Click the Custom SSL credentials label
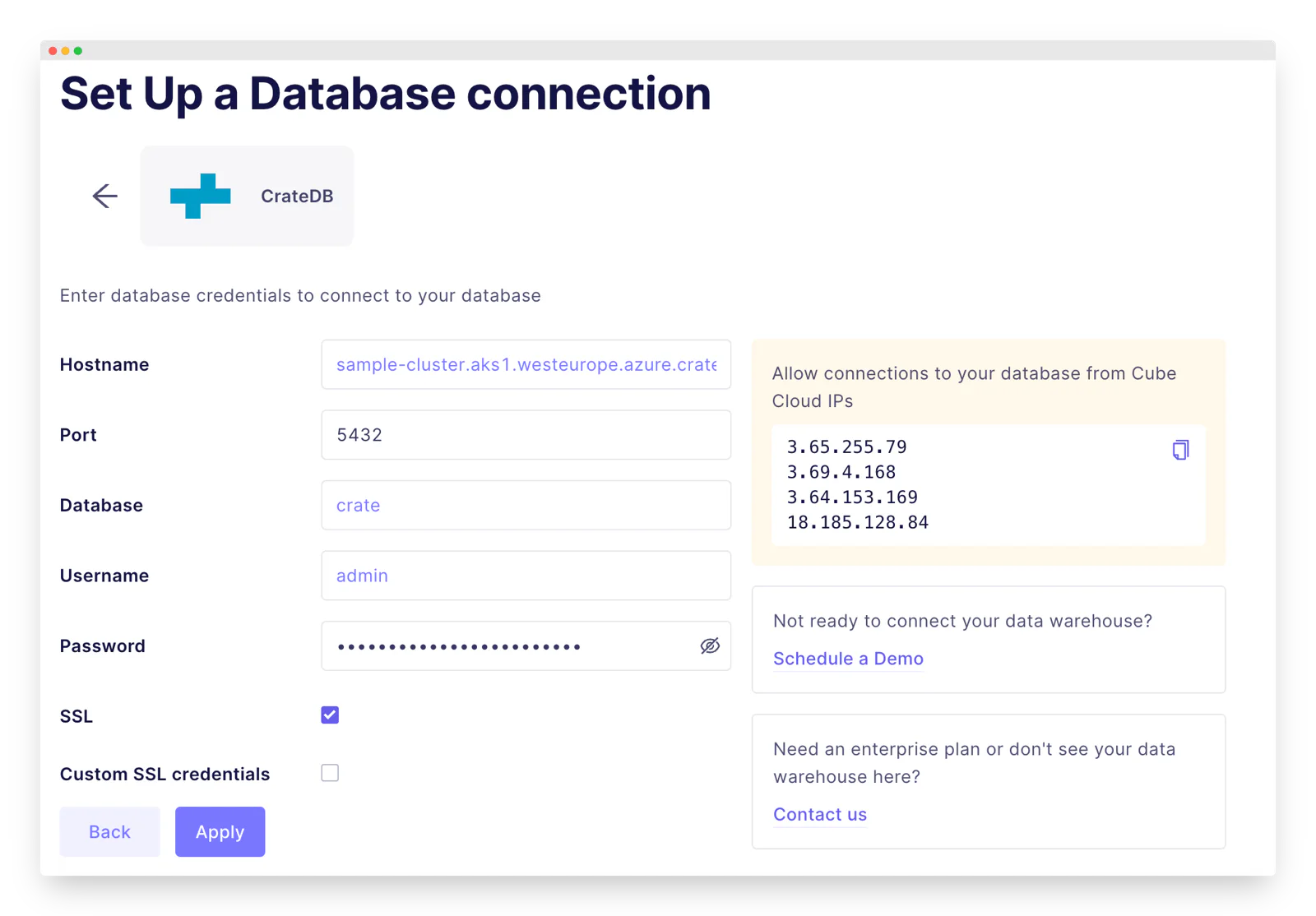 tap(164, 774)
